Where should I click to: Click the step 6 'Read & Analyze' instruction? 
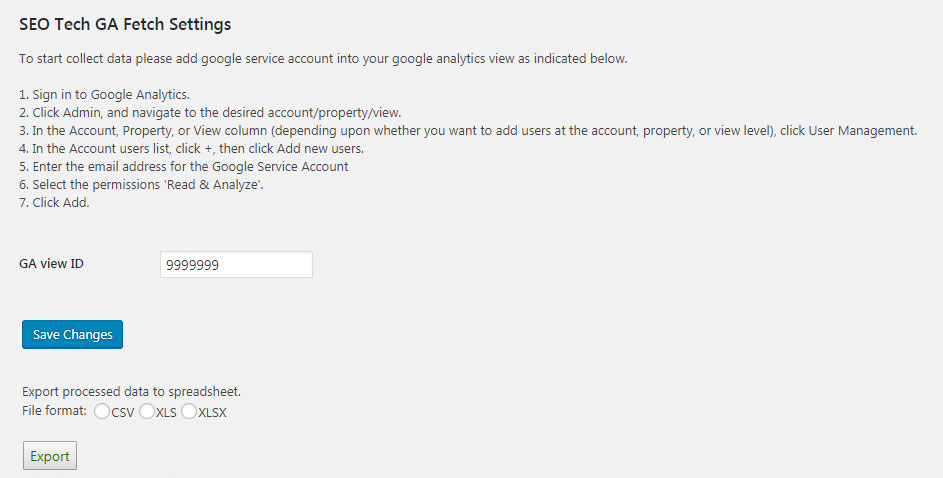141,184
